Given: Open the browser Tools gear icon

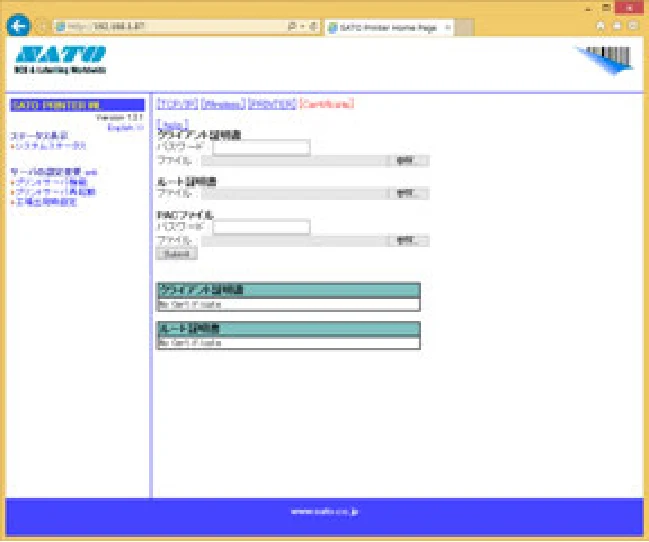Looking at the screenshot, I should click(633, 26).
